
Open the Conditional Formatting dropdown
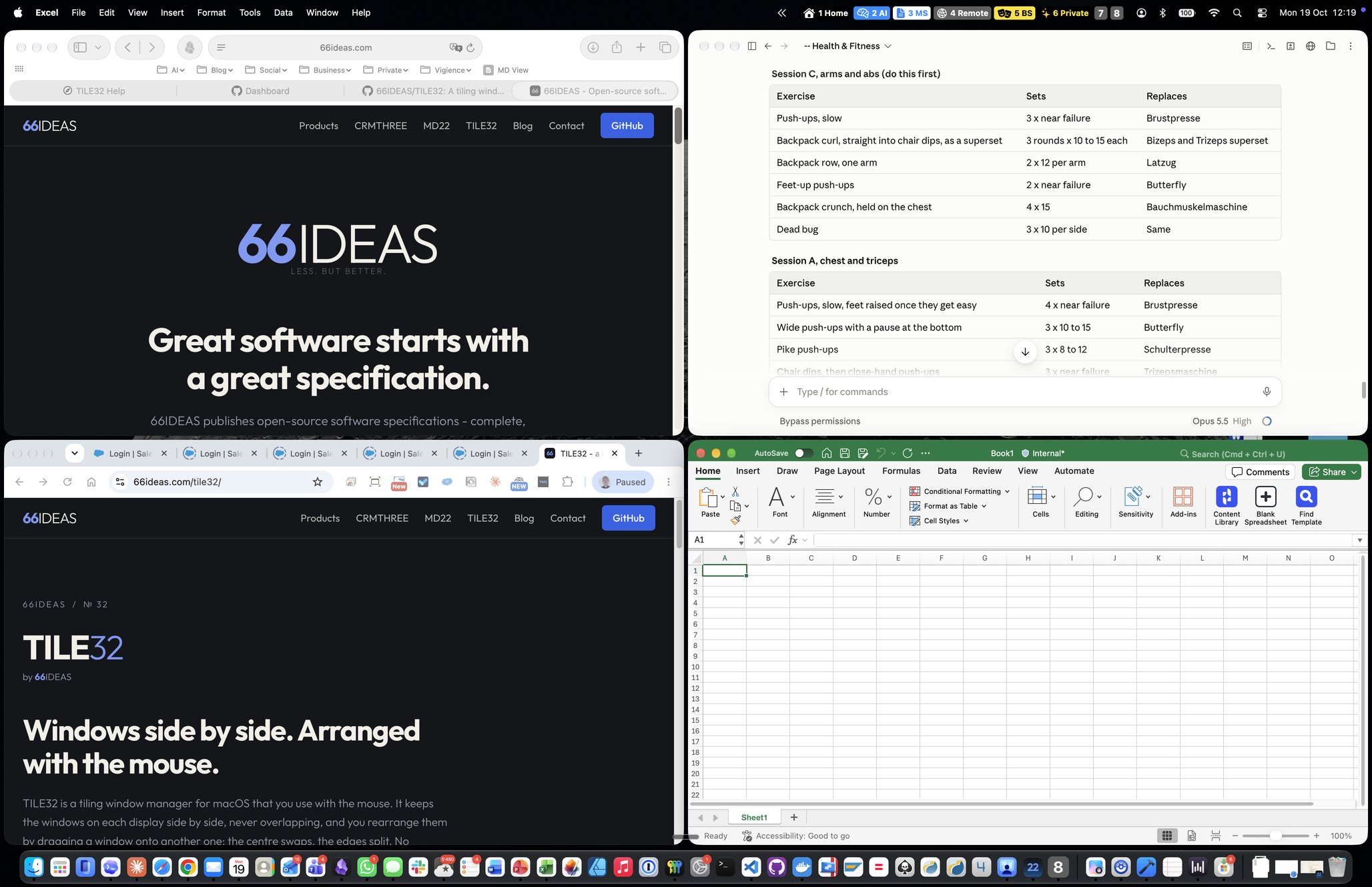coord(960,491)
